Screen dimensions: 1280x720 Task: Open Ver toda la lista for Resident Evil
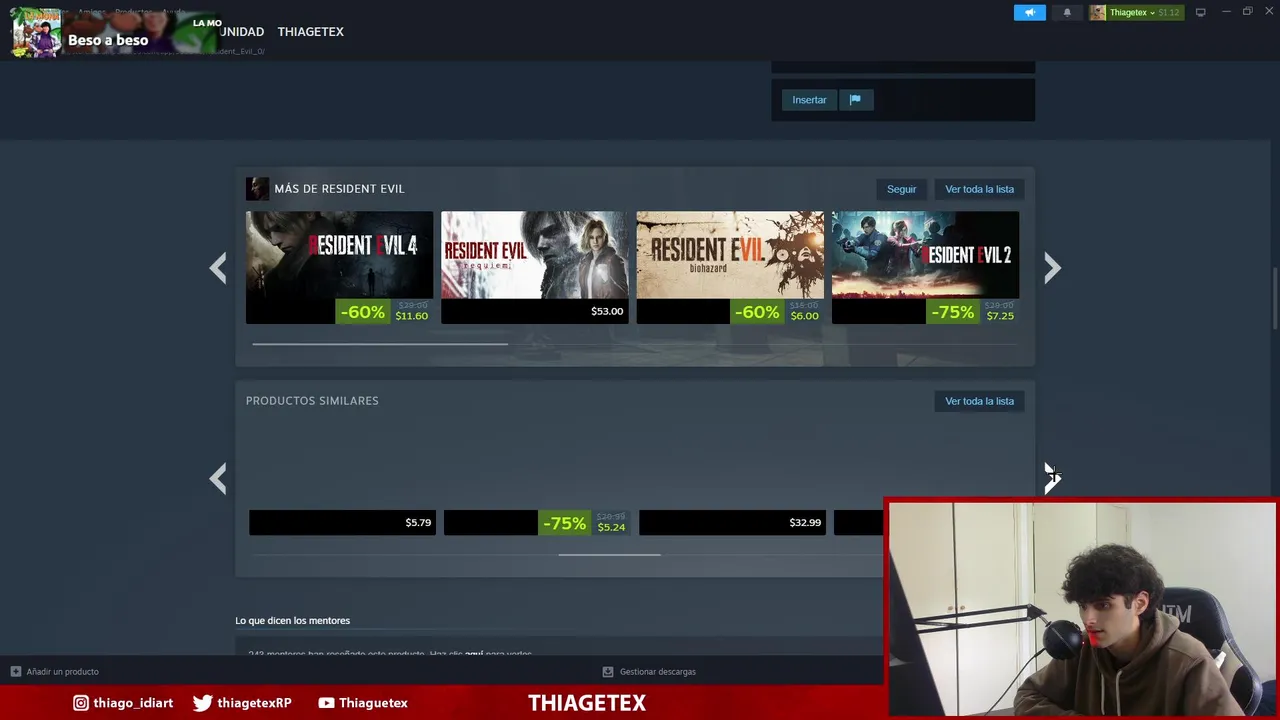[979, 189]
